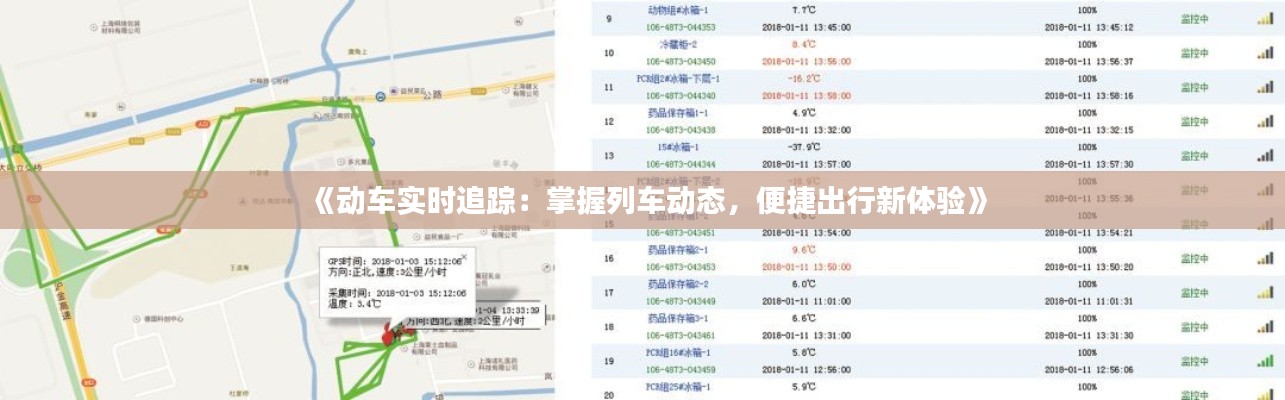Open device PCR组2#冰箱-下层-1

(x=678, y=79)
